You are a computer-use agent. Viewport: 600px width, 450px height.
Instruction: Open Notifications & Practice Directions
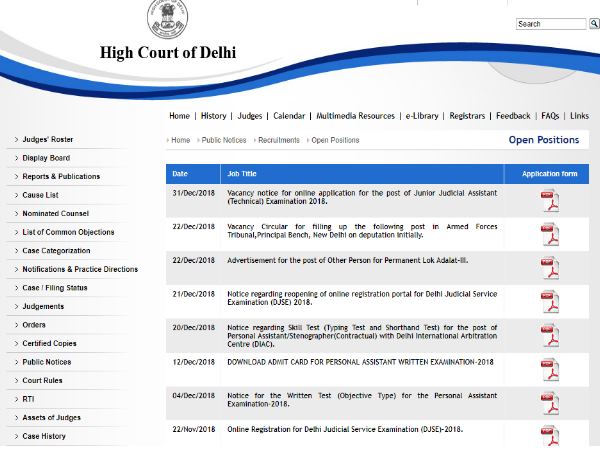[x=80, y=269]
